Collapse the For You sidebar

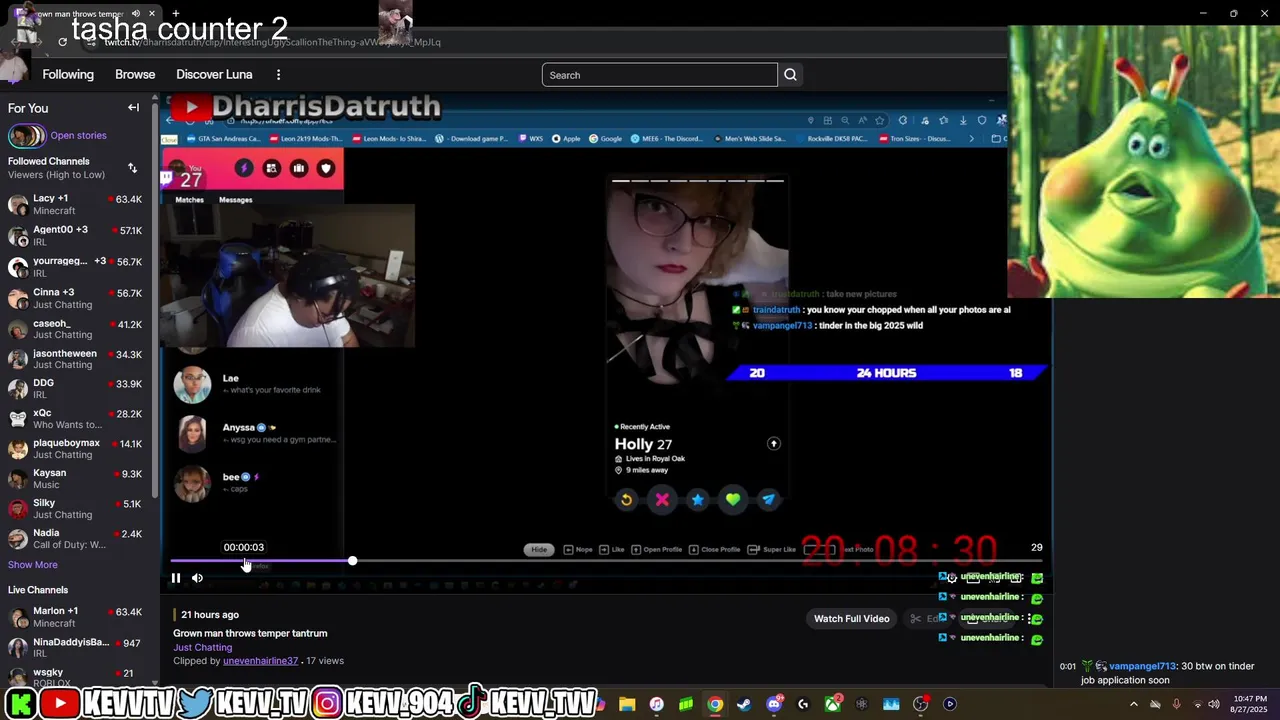133,108
